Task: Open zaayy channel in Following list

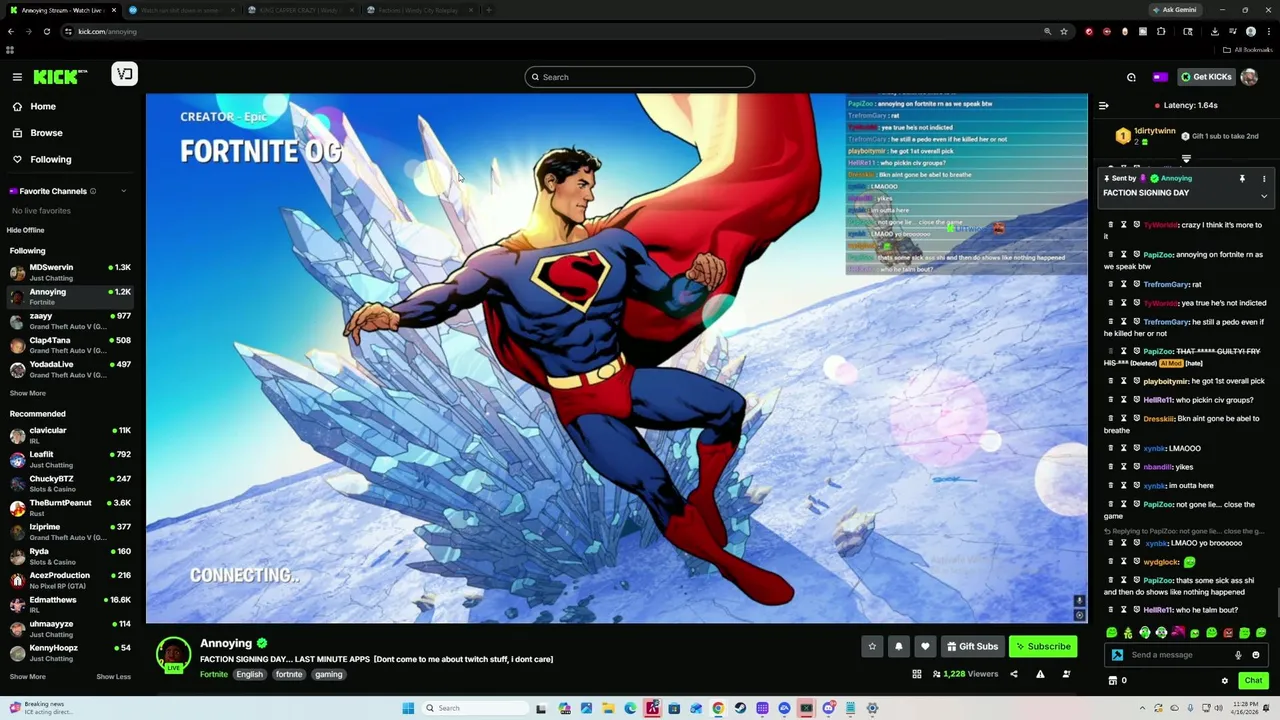Action: coord(70,321)
